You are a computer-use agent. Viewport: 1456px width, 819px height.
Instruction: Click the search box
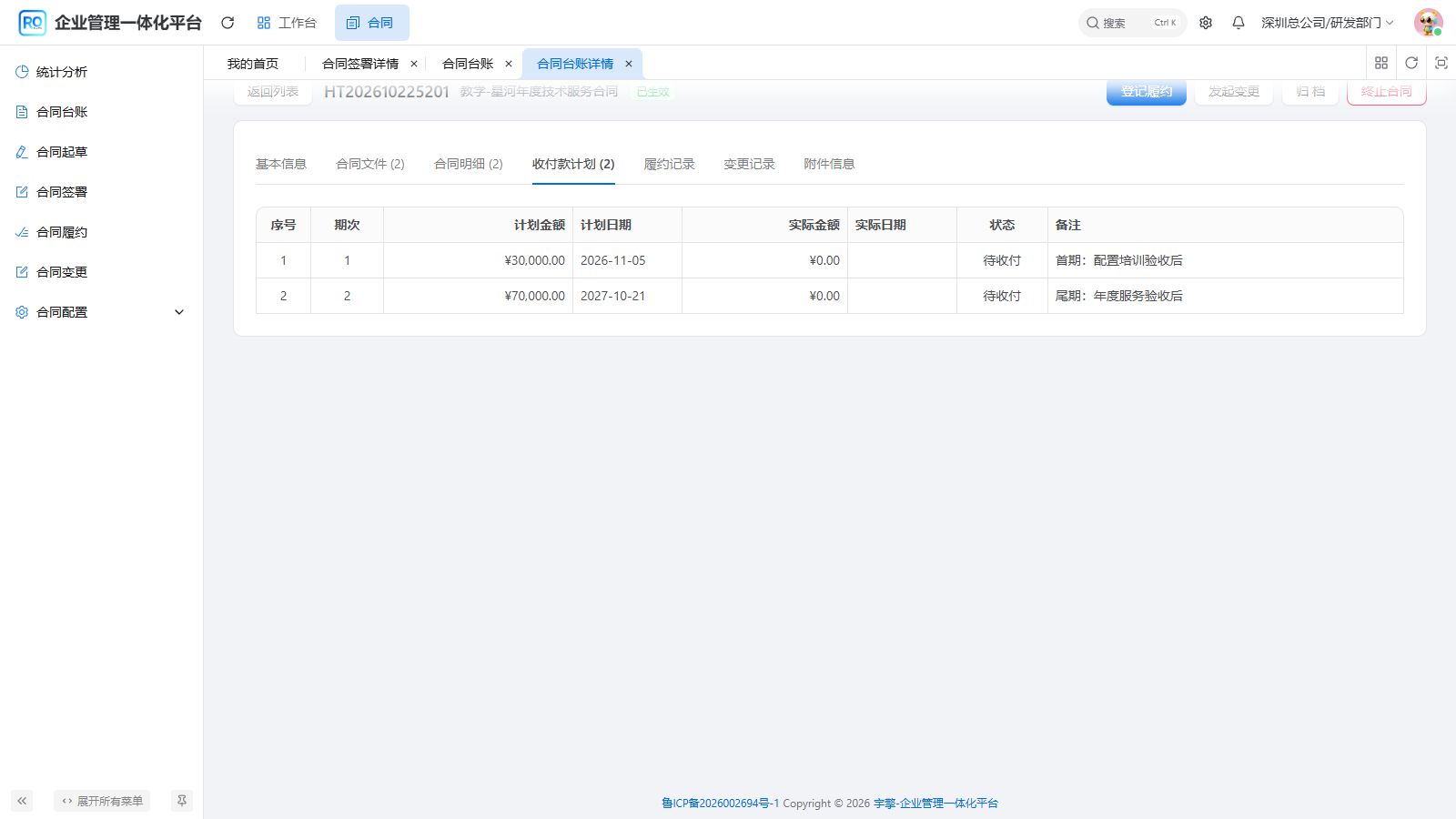[x=1132, y=23]
